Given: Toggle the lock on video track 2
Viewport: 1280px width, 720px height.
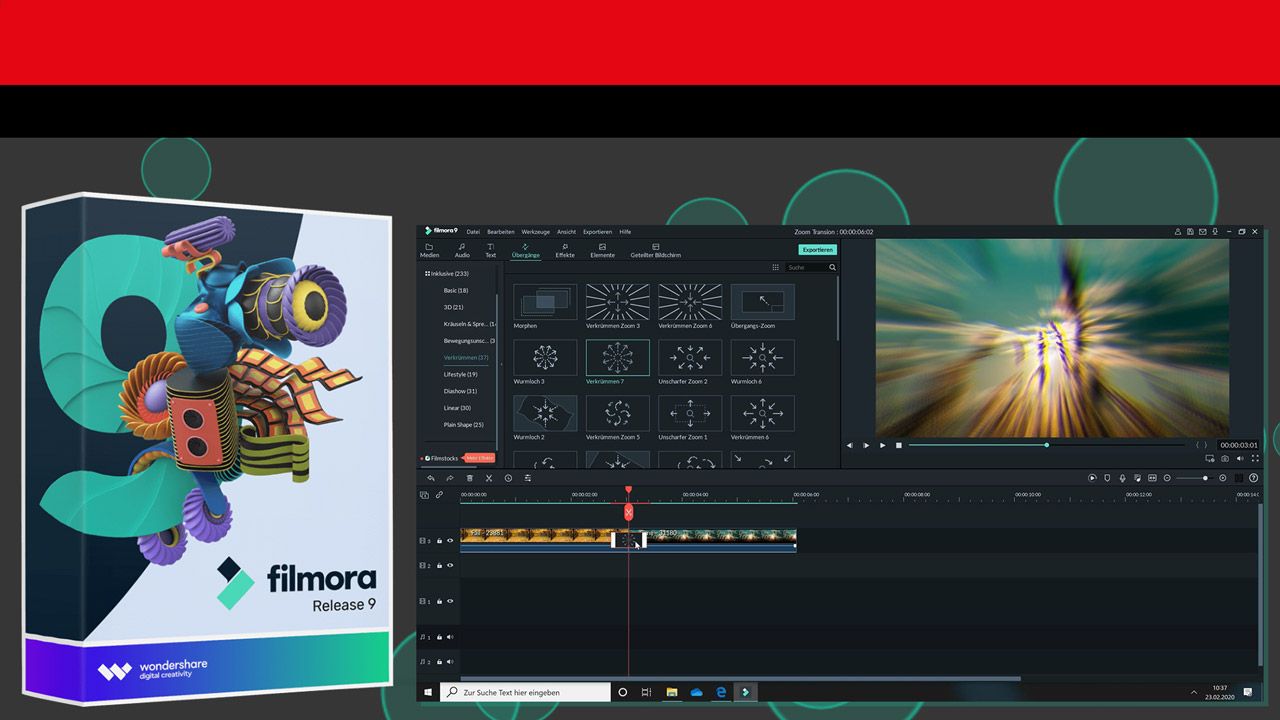Looking at the screenshot, I should pos(439,566).
